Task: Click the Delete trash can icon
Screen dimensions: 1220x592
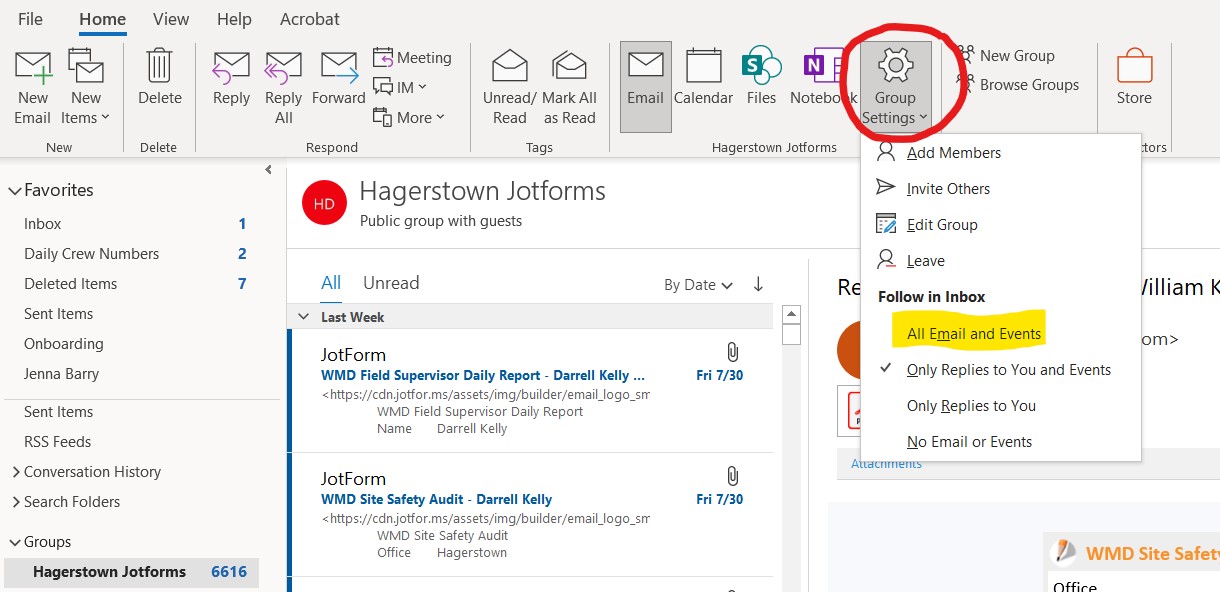Action: 160,68
